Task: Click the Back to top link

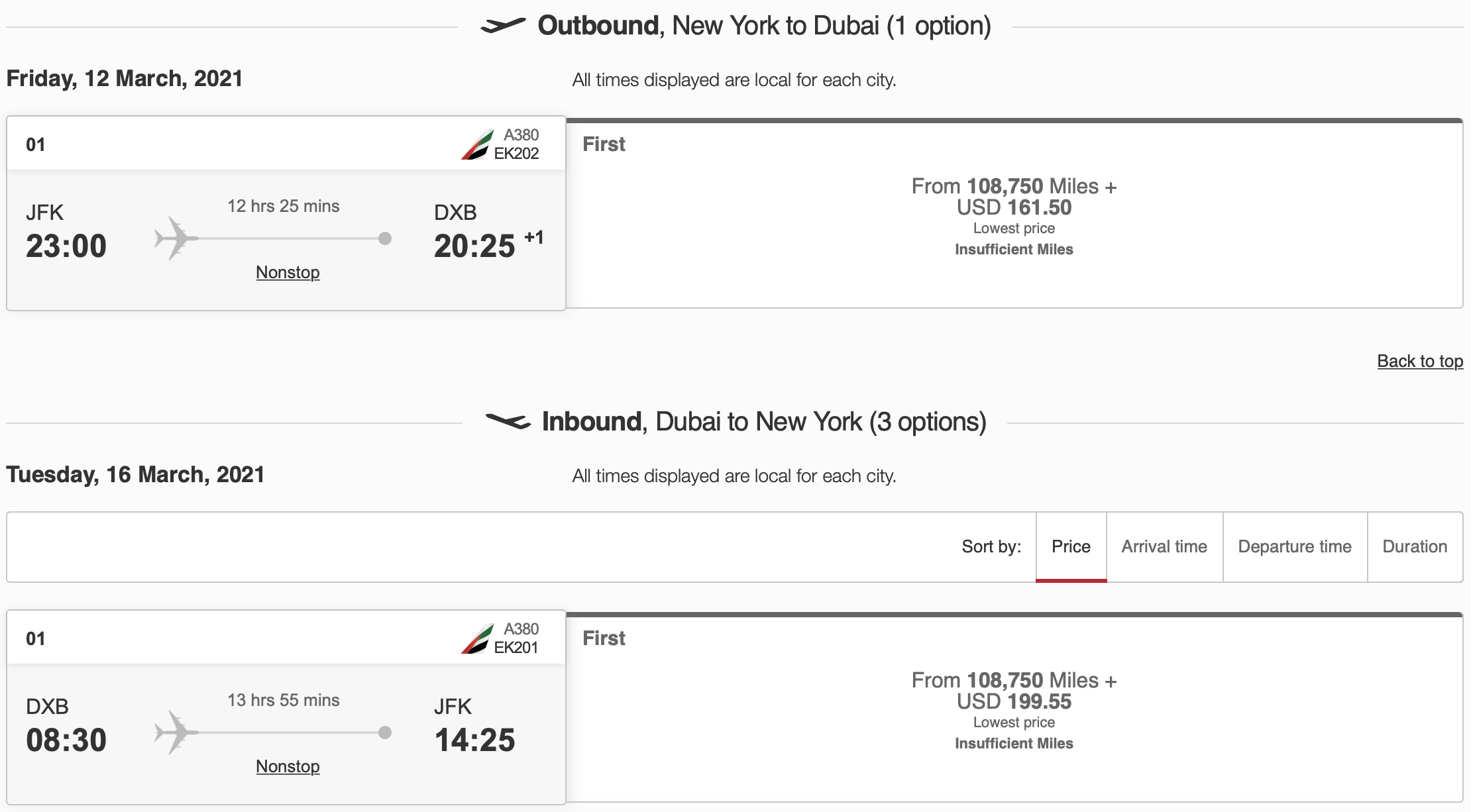Action: click(x=1421, y=362)
